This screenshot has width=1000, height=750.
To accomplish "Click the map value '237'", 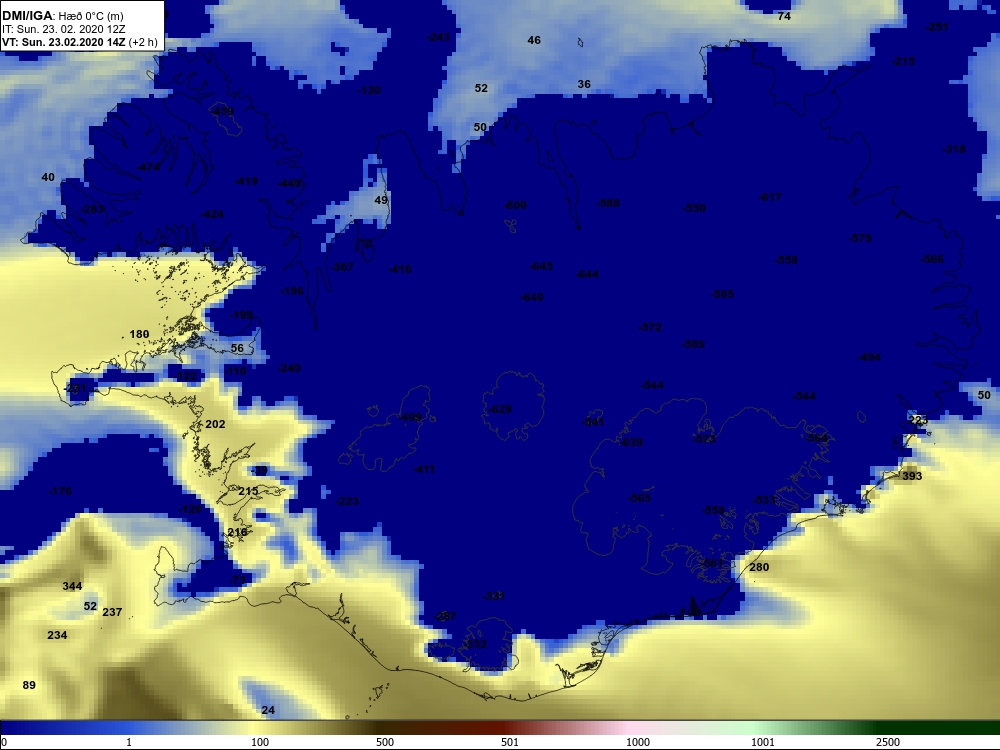I will pyautogui.click(x=112, y=612).
